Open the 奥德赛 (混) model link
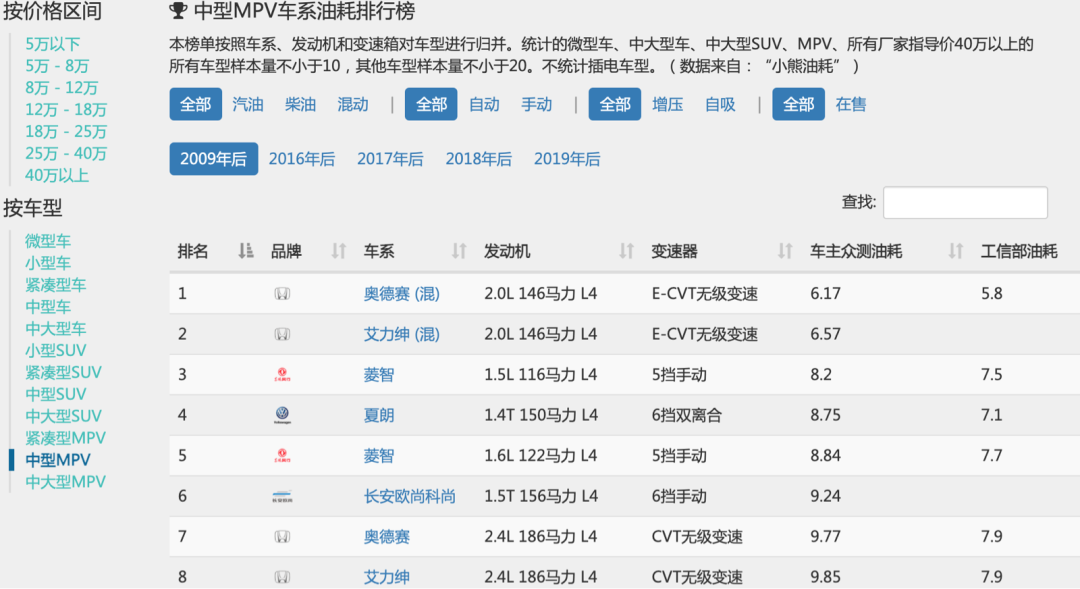The width and height of the screenshot is (1080, 589). point(402,294)
